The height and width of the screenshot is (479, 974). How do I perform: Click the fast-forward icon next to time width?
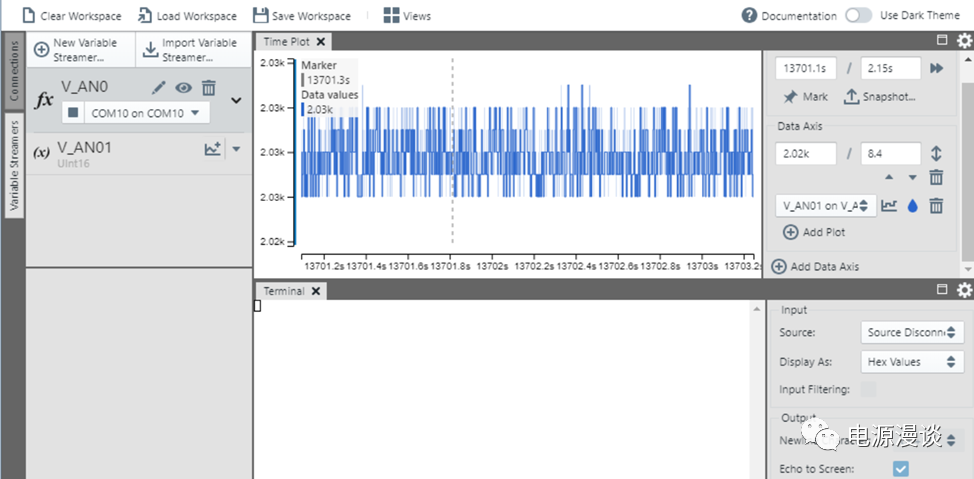click(937, 68)
